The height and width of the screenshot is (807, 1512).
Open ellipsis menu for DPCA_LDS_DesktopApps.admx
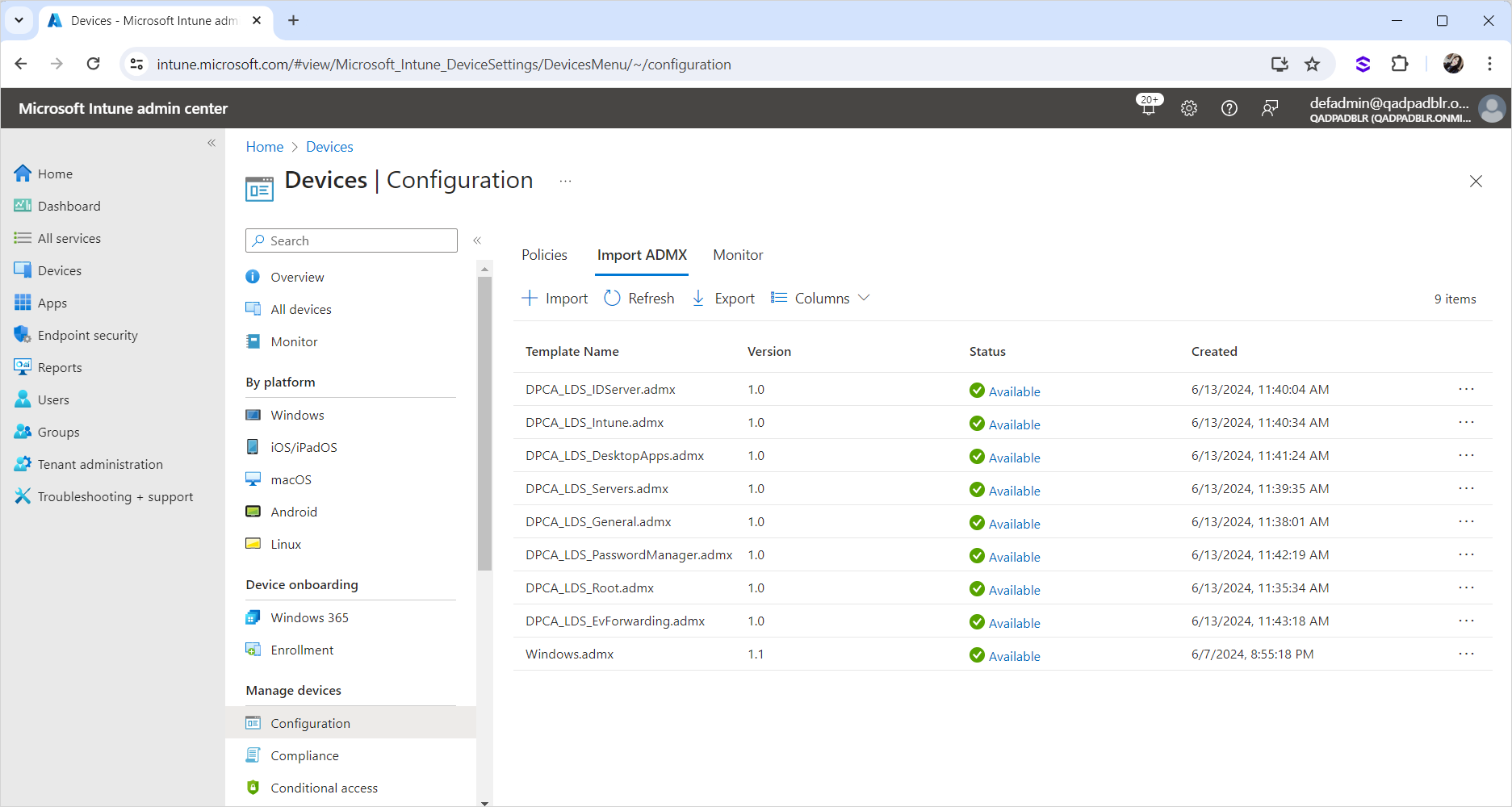point(1466,455)
